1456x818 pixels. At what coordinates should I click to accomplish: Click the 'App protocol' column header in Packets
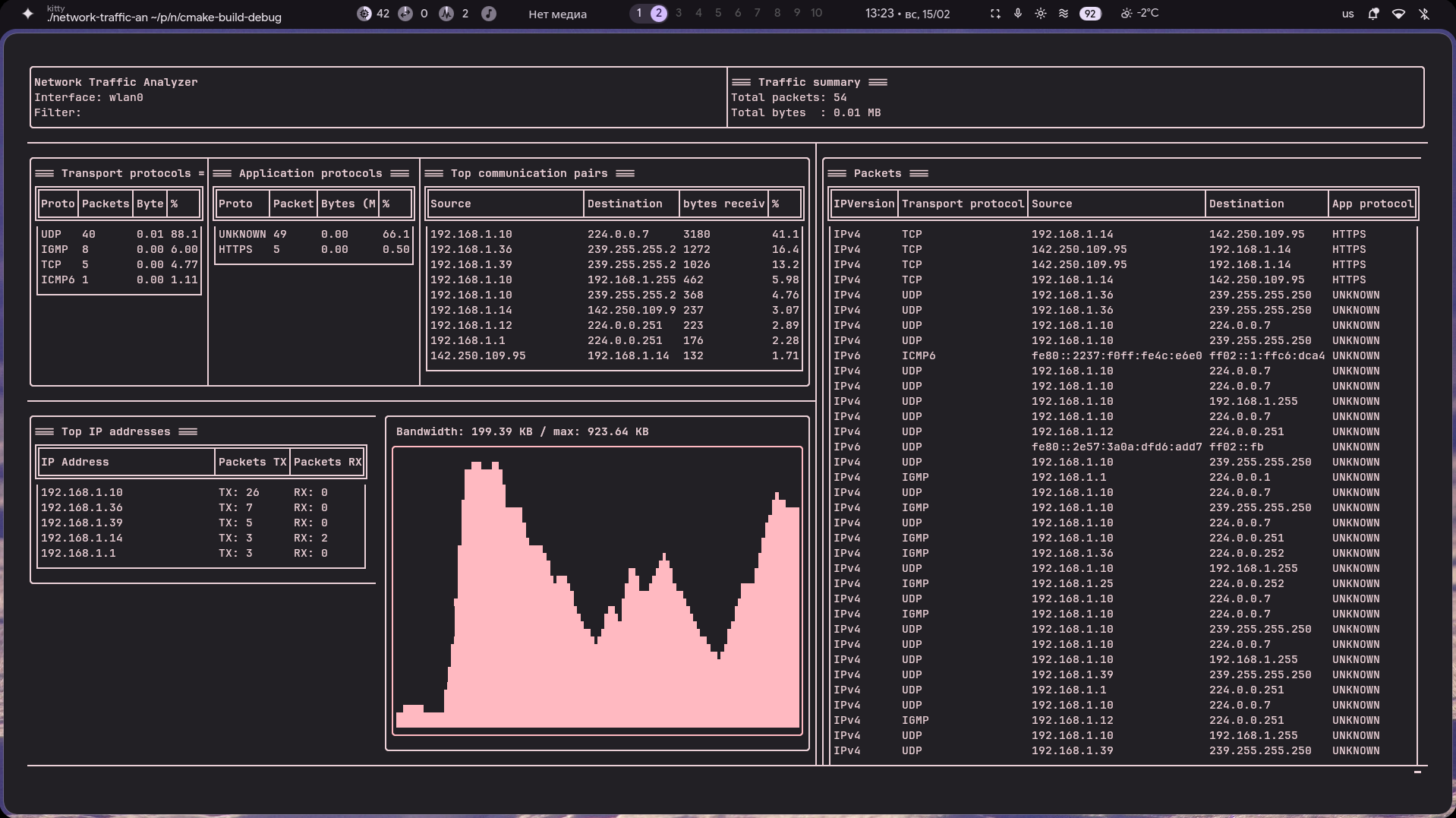(x=1372, y=204)
